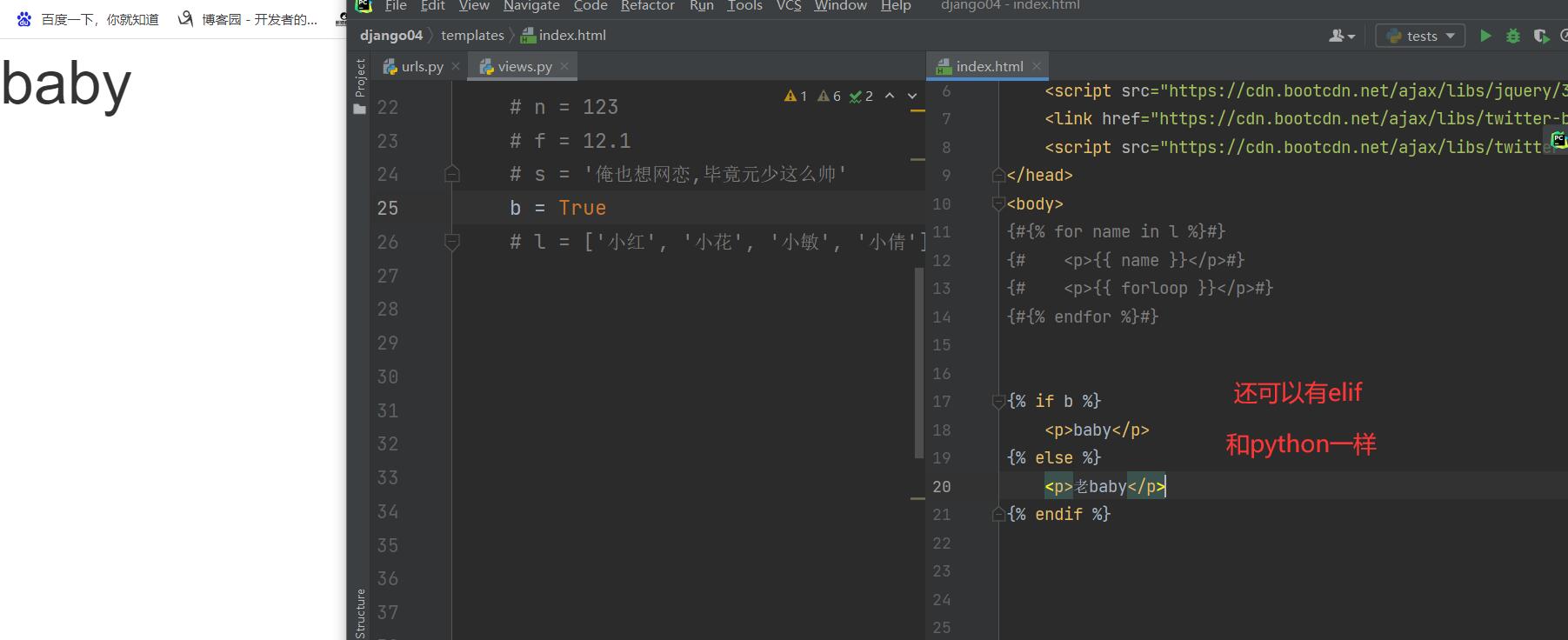Screen dimensions: 1568x640
Task: Fold the <body> tag at line 10
Action: coord(998,204)
